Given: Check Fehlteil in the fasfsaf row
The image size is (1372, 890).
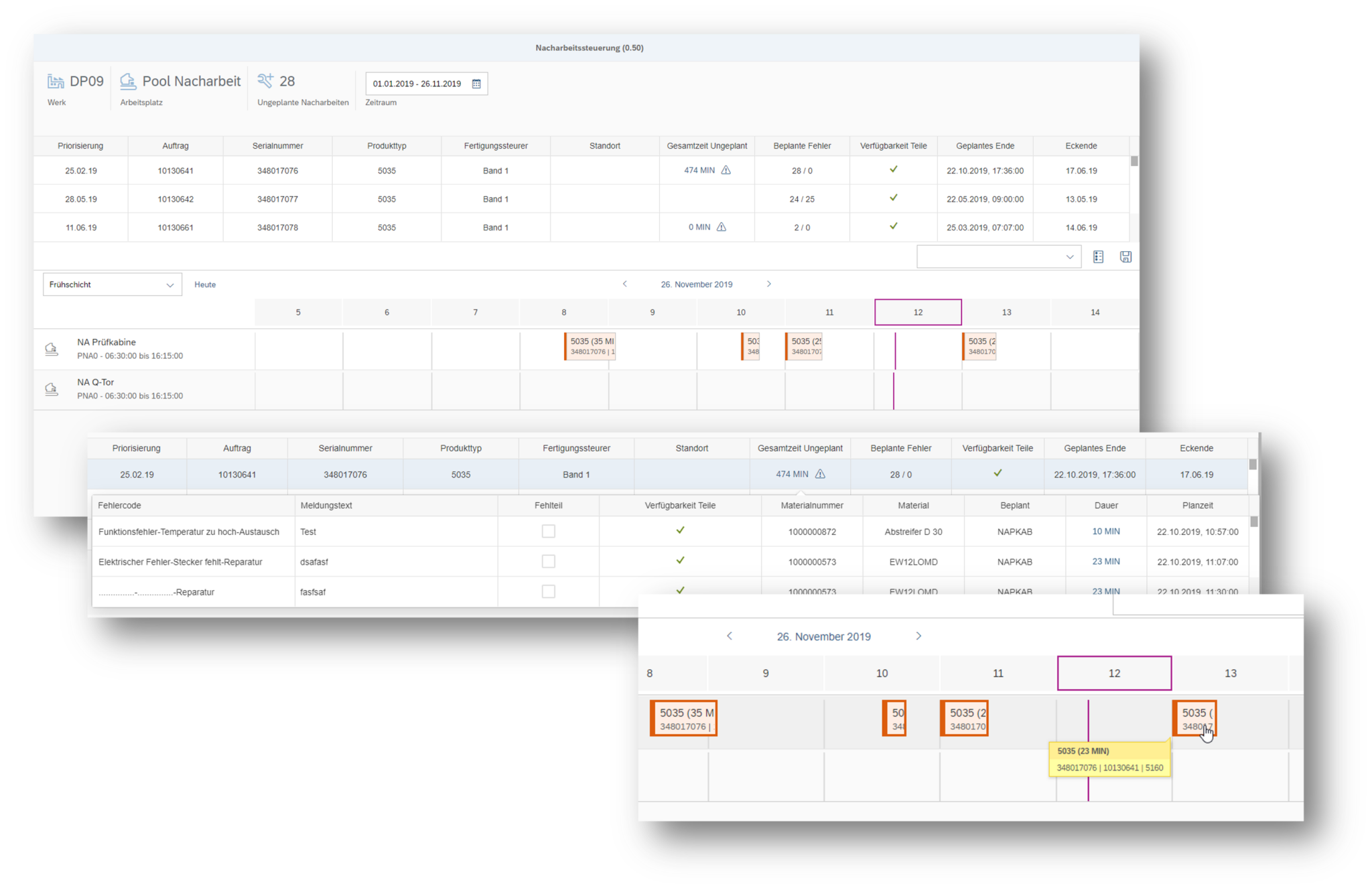Looking at the screenshot, I should (x=548, y=591).
